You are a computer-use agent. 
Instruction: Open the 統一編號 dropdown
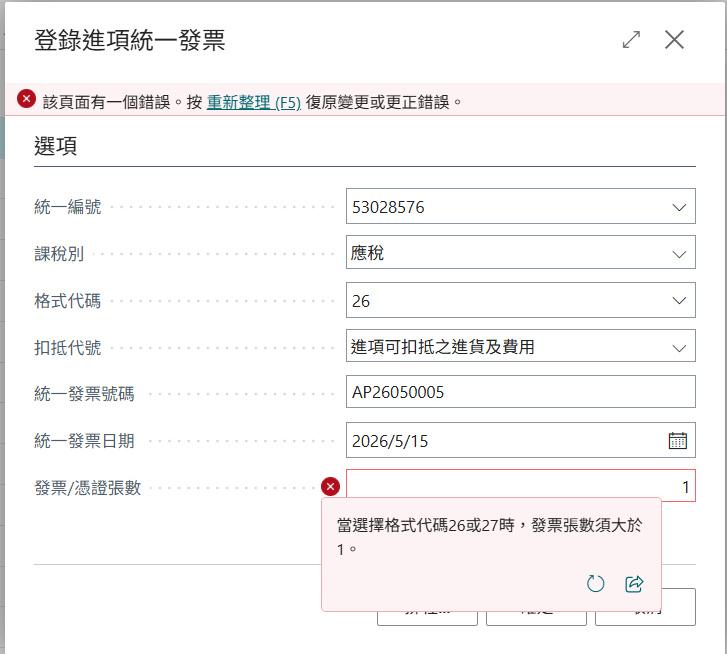[679, 207]
